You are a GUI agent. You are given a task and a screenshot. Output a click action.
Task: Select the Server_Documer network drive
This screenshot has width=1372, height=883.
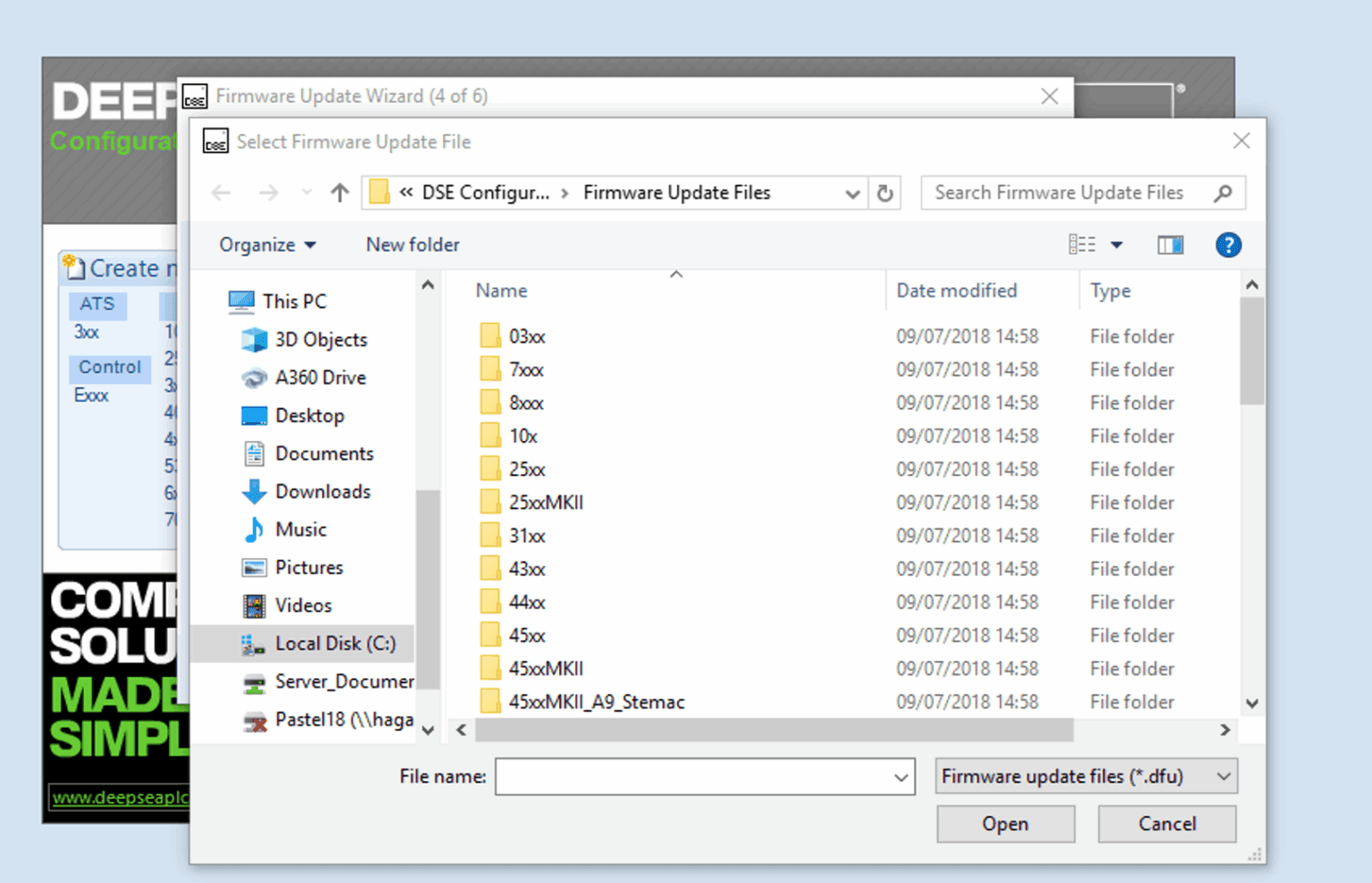pyautogui.click(x=327, y=682)
